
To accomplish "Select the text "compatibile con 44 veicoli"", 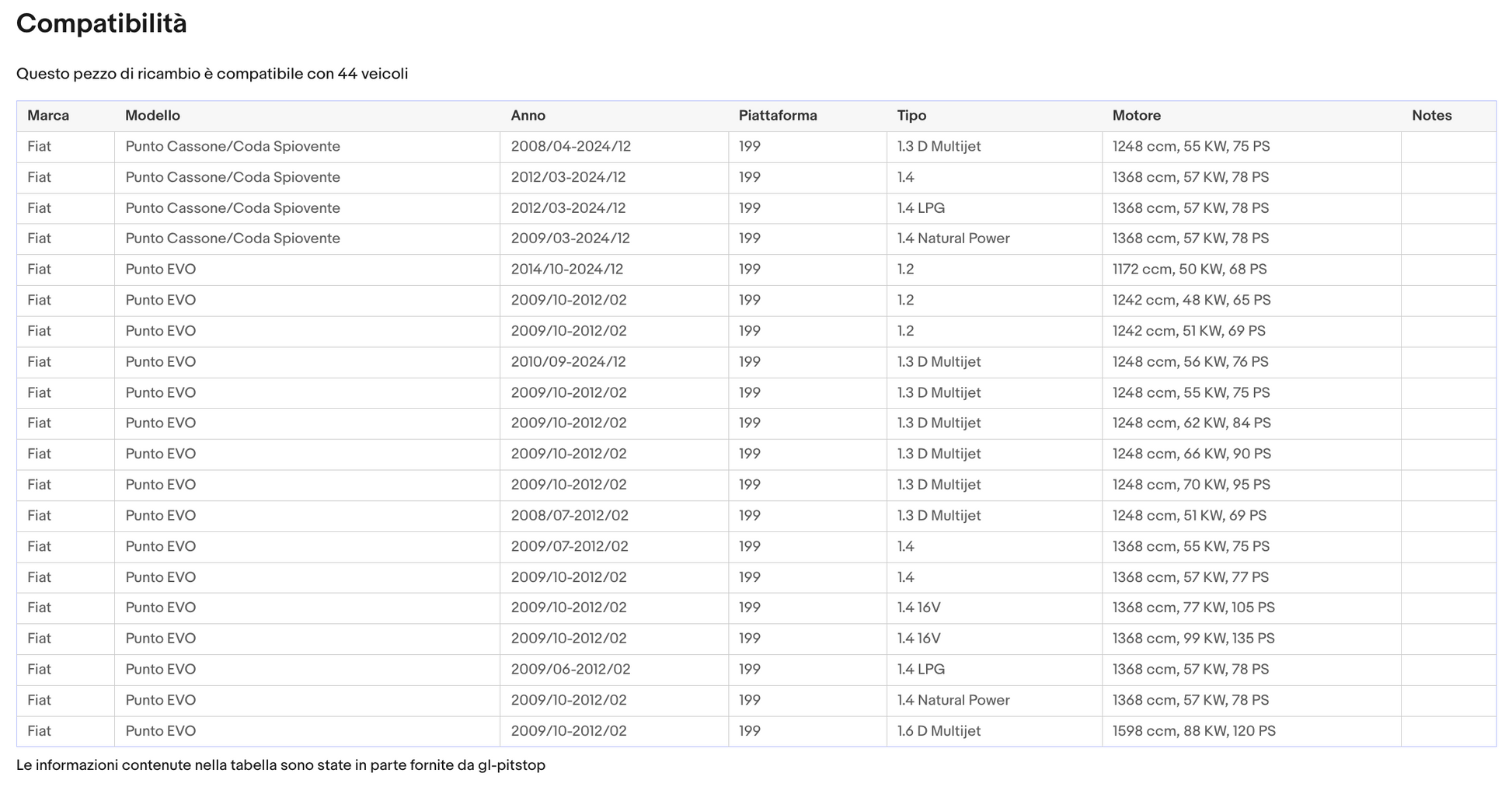I will 312,74.
